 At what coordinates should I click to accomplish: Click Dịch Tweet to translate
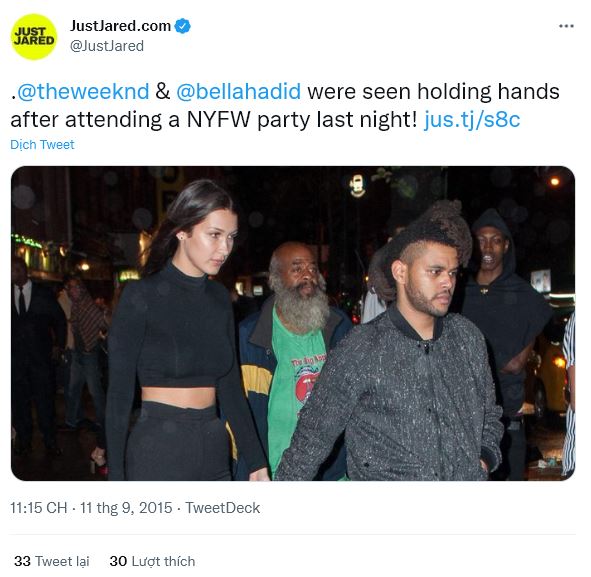42,145
